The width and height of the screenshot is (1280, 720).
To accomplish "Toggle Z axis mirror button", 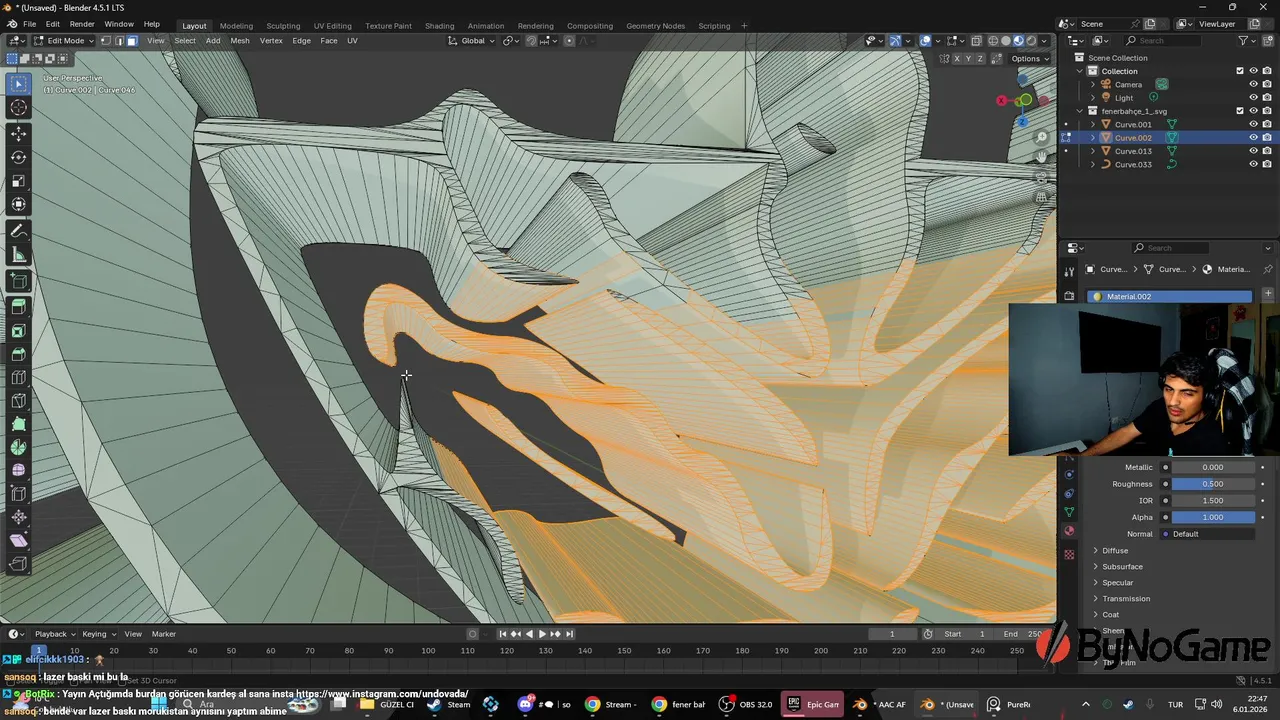I will (x=980, y=58).
